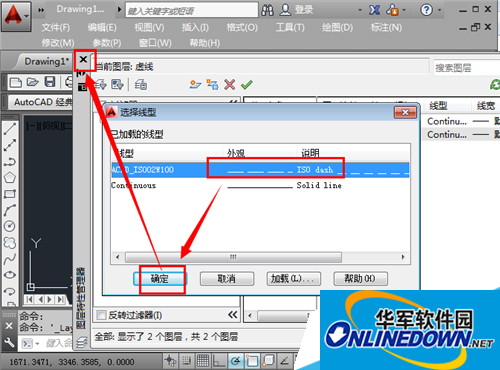
Task: Open dropdown arrow beside the help icon
Action: point(440,10)
